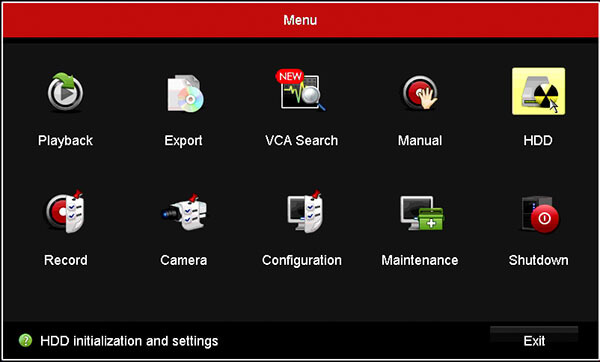
Task: Click the green help question mark icon
Action: point(26,340)
